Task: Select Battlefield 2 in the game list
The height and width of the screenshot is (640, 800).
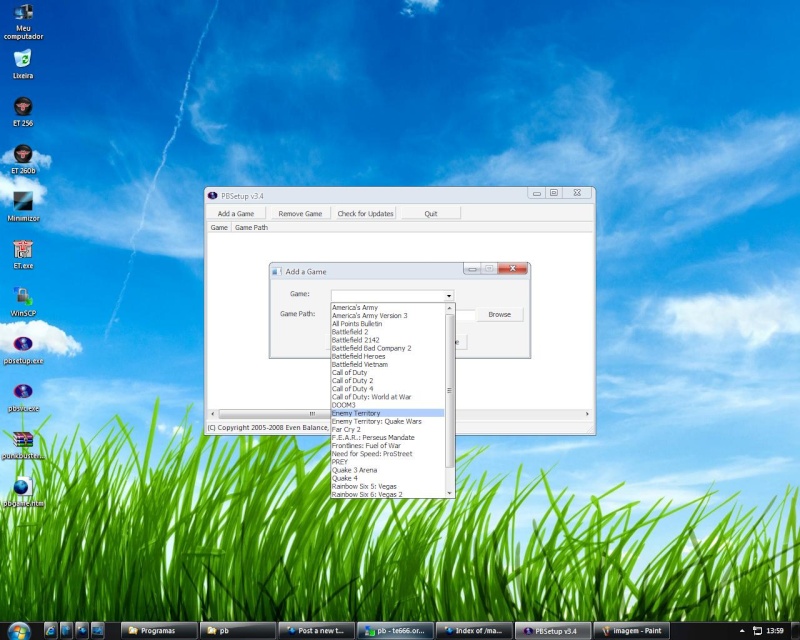Action: click(x=388, y=332)
